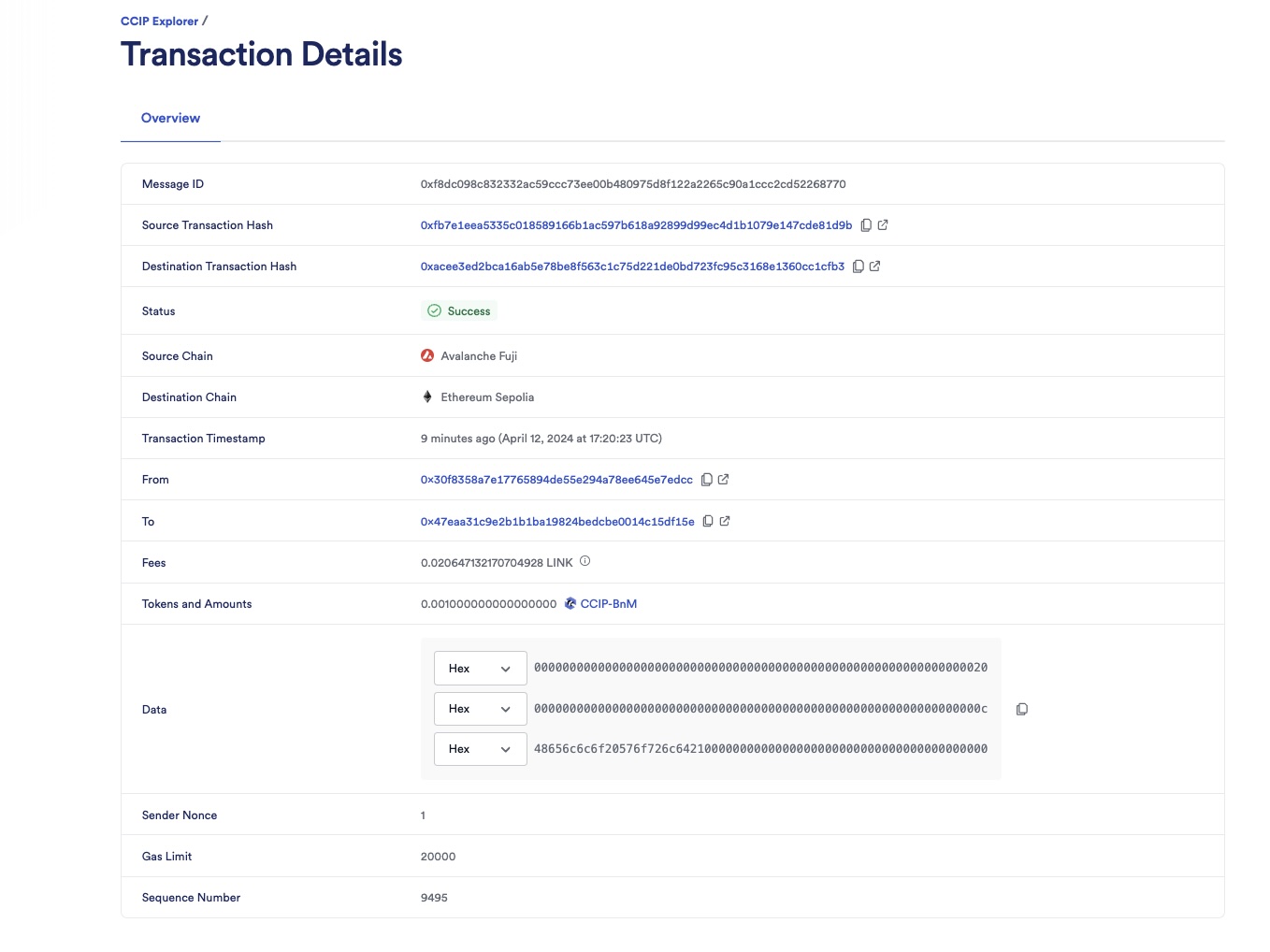
Task: Copy the From address
Action: click(707, 479)
